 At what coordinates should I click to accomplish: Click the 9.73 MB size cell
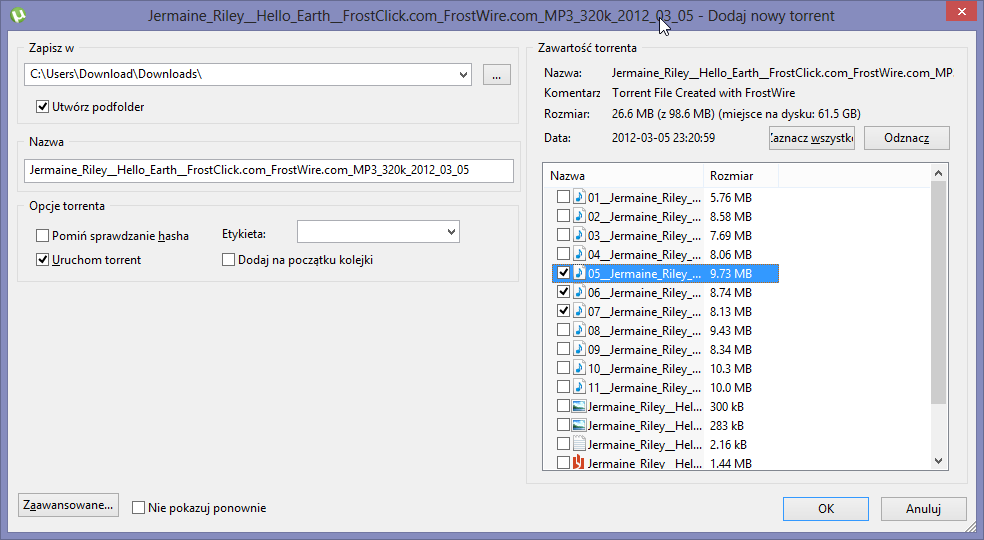tap(730, 274)
